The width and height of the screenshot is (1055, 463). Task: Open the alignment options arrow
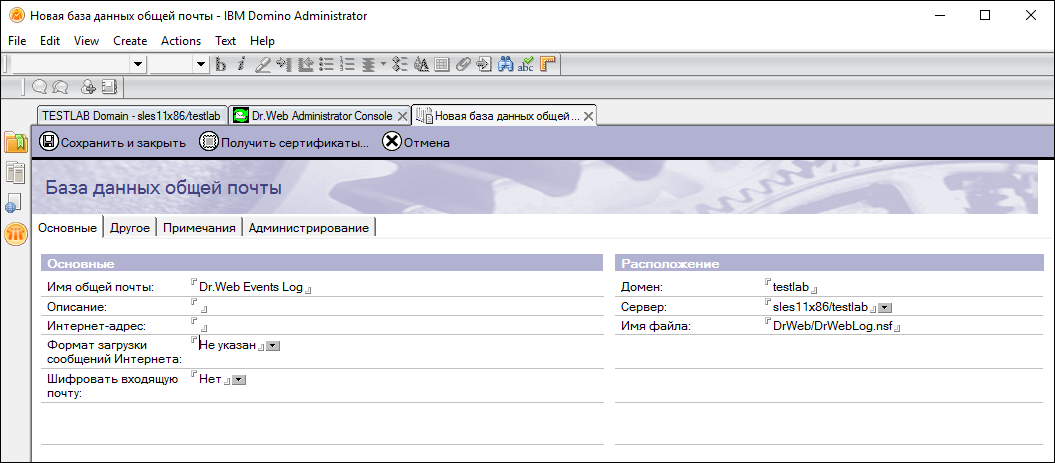(x=383, y=64)
